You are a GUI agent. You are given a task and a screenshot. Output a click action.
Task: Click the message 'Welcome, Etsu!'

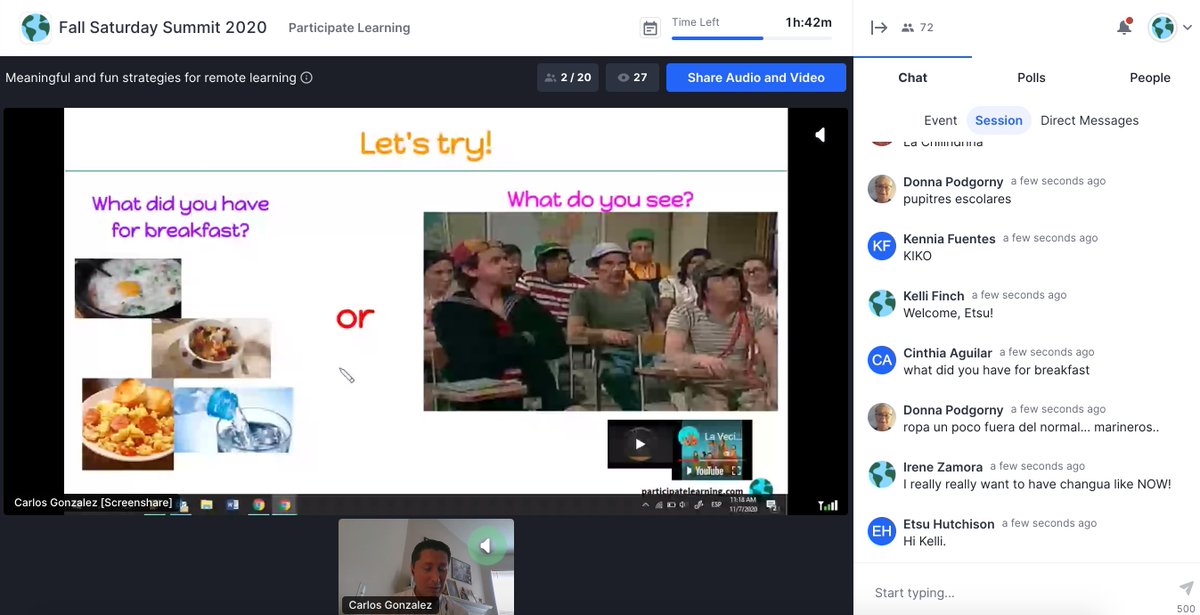pos(948,313)
